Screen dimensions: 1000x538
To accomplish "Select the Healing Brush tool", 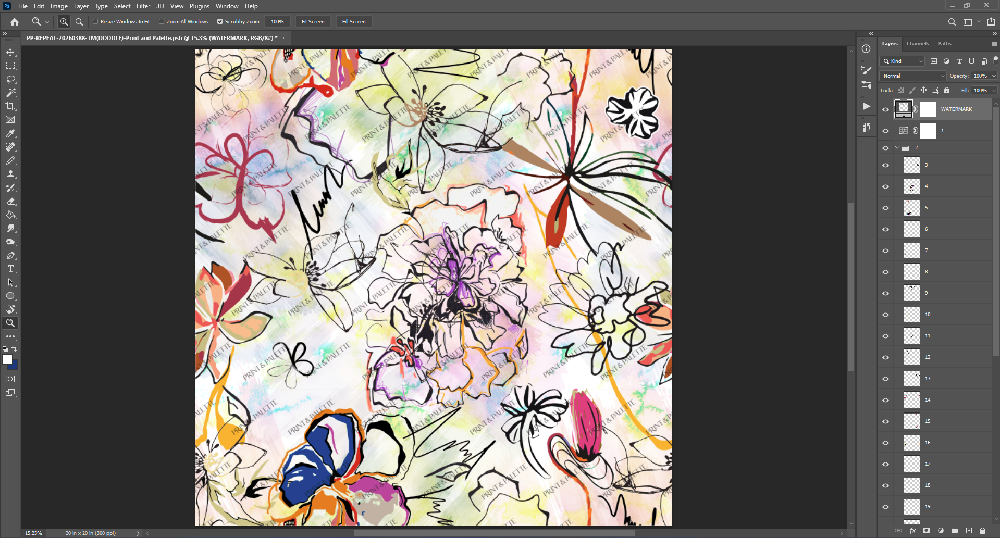I will point(10,147).
